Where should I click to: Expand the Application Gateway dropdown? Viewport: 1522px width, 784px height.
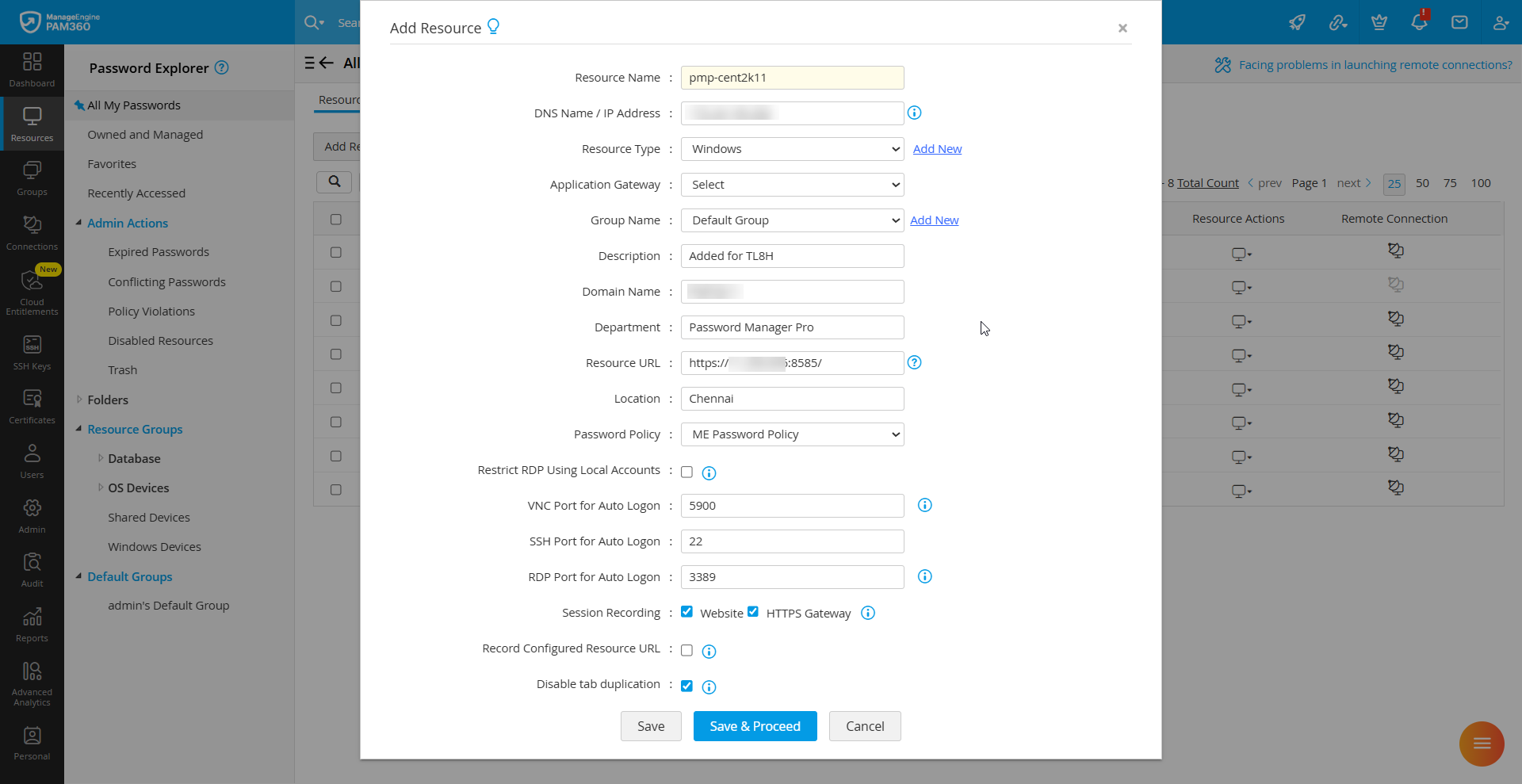coord(792,185)
